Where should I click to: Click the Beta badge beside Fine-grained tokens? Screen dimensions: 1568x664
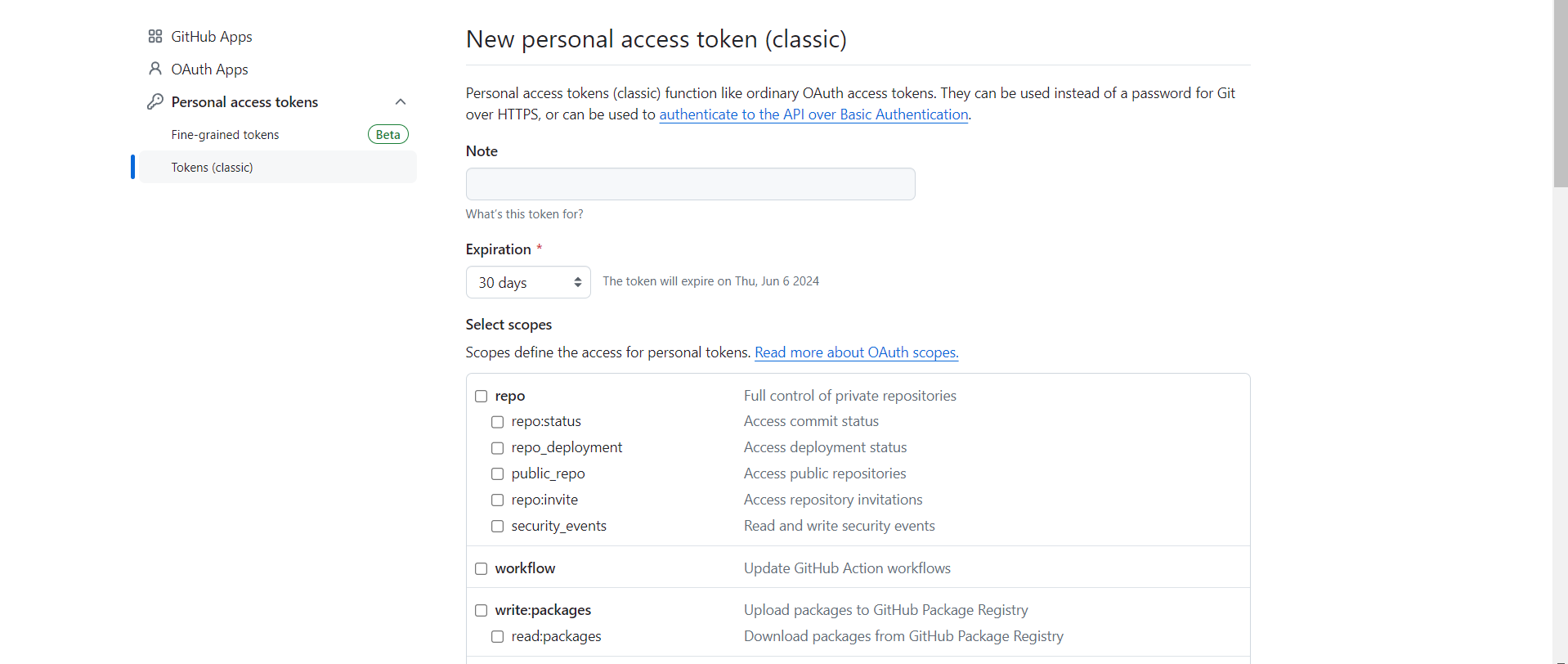pos(388,135)
